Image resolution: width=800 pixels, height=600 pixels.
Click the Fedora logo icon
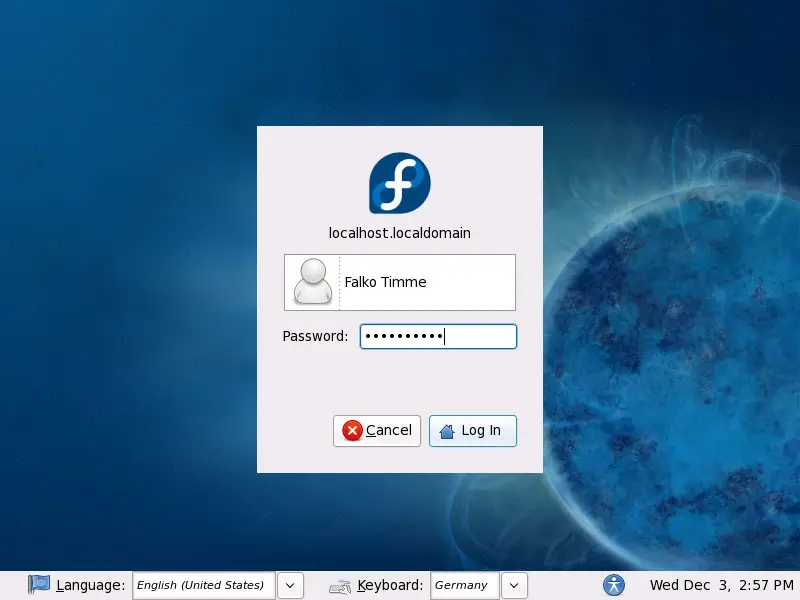399,183
